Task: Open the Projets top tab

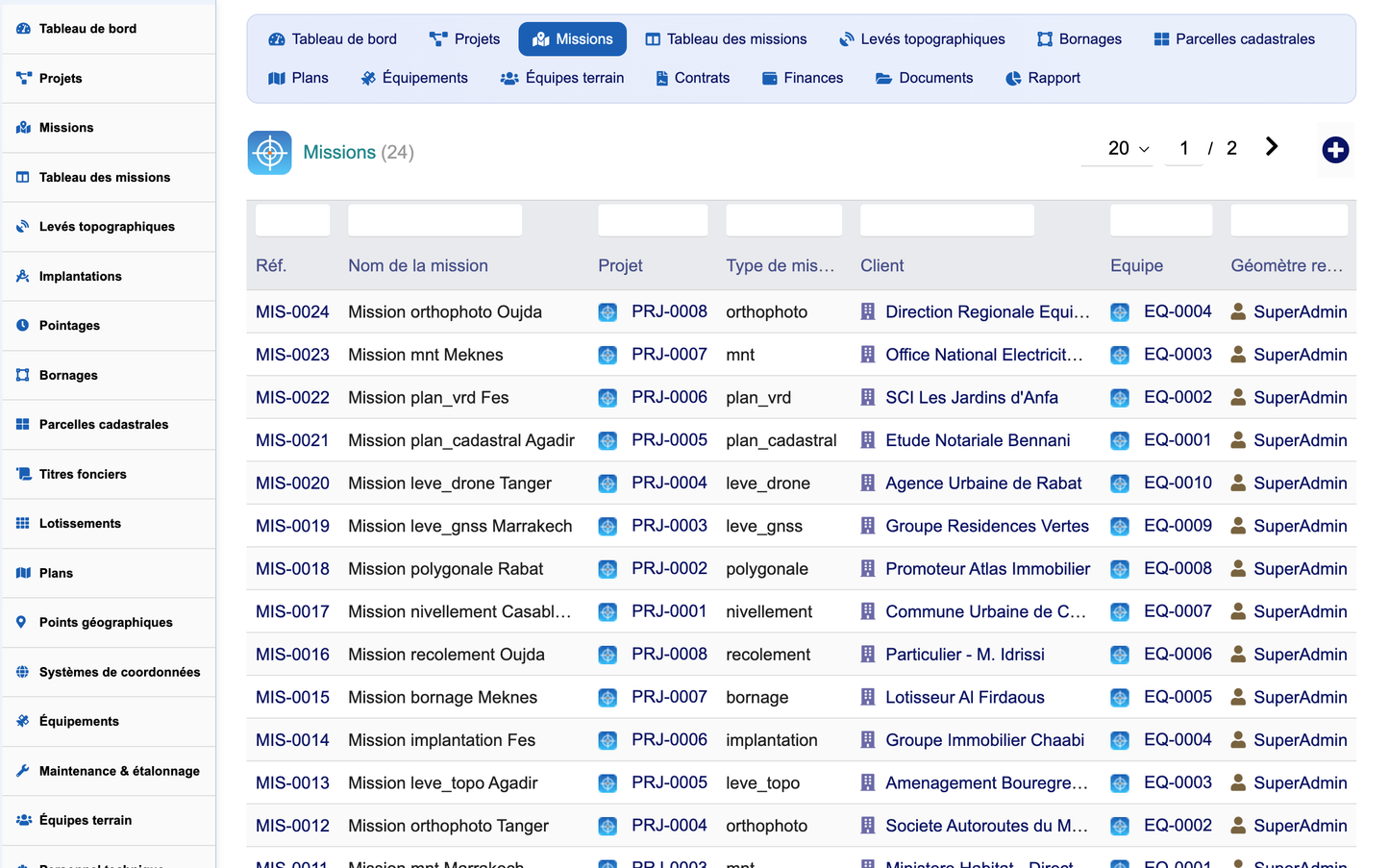Action: (465, 39)
